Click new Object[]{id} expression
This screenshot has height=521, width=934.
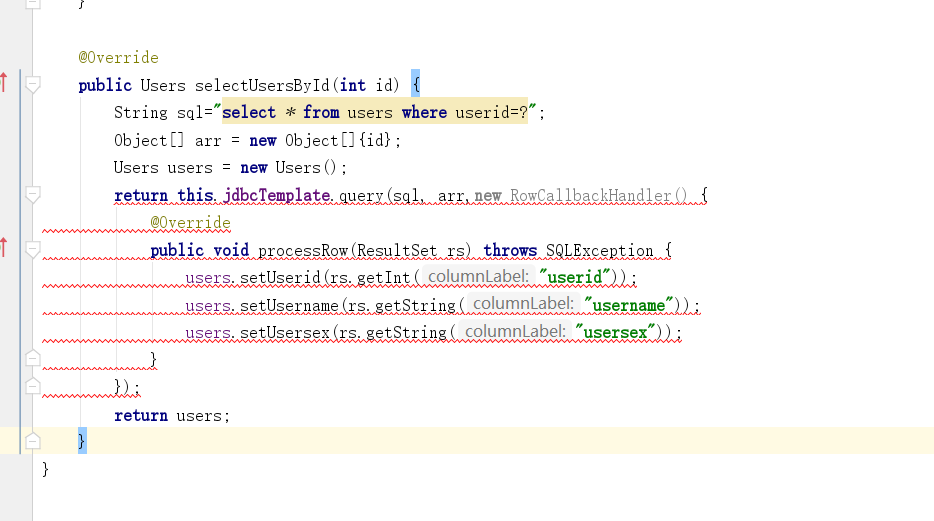point(321,141)
